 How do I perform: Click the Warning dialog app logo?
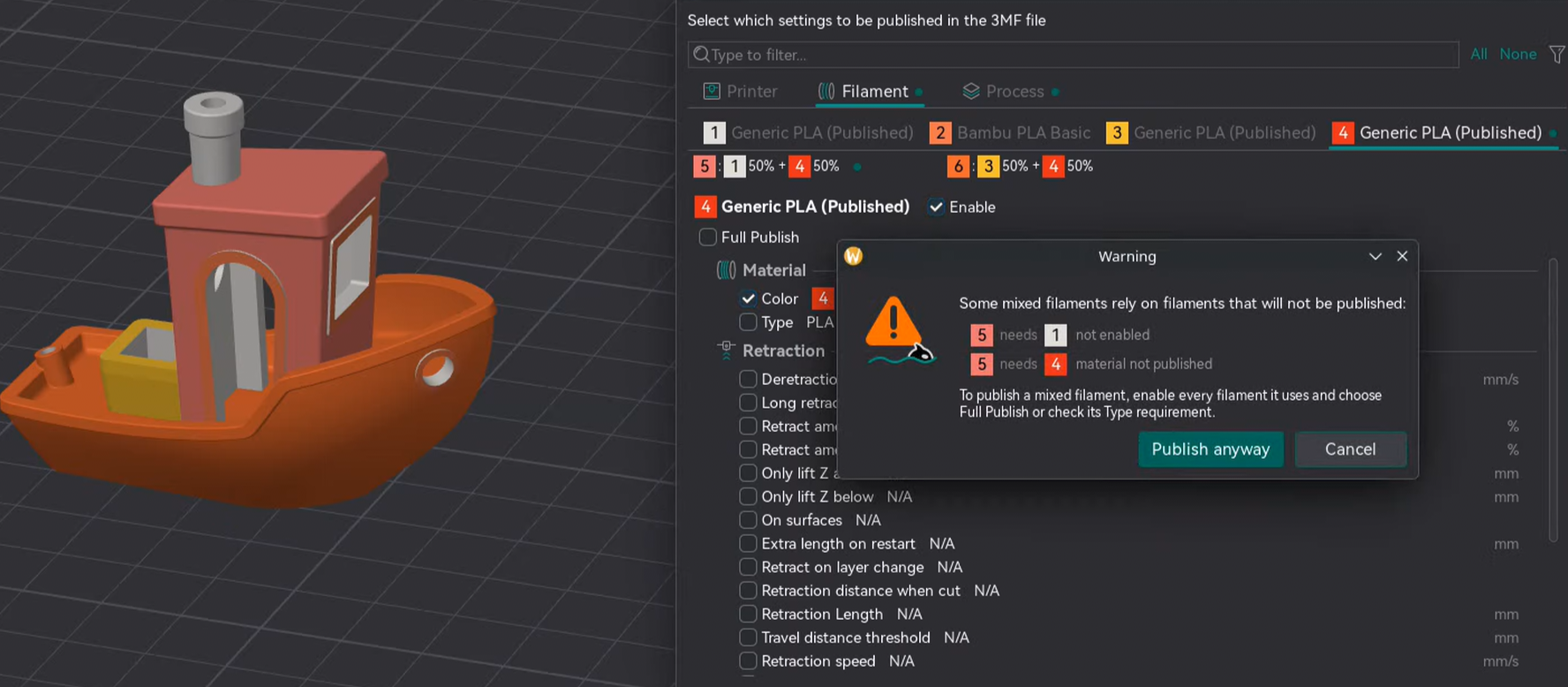[853, 256]
